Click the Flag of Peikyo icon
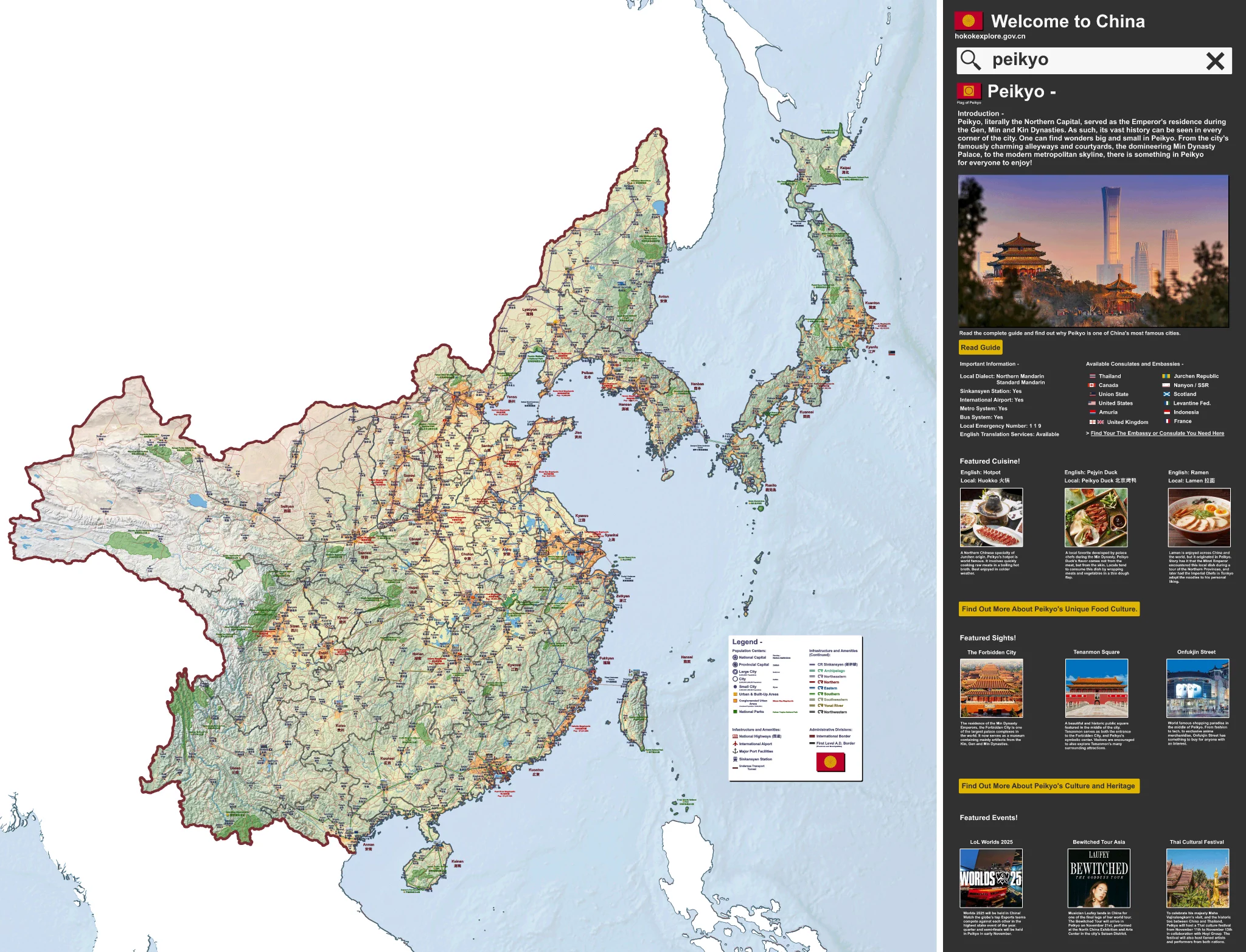The height and width of the screenshot is (952, 1246). (x=969, y=91)
